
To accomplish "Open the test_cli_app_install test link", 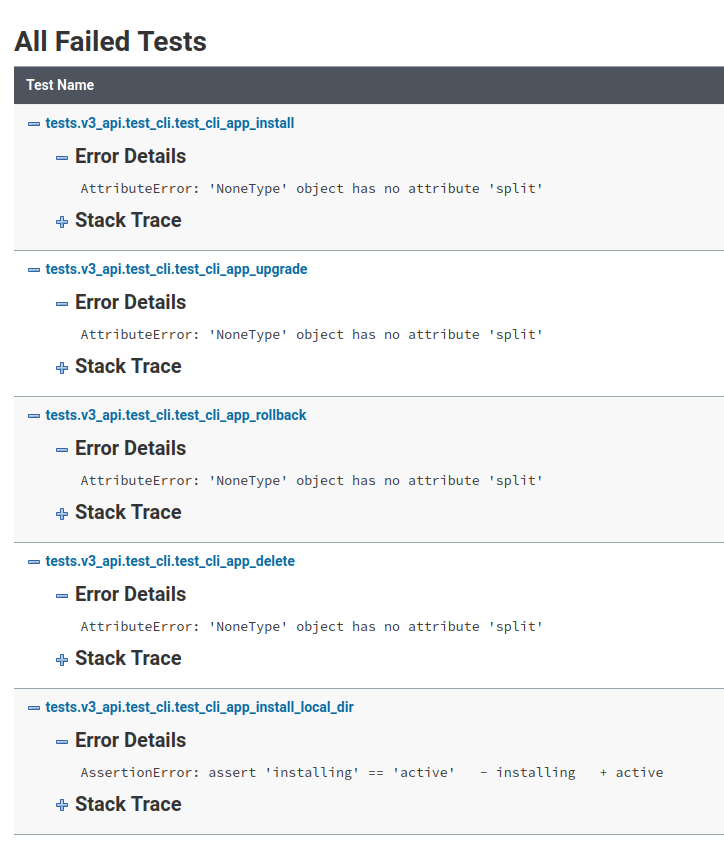I will (169, 123).
